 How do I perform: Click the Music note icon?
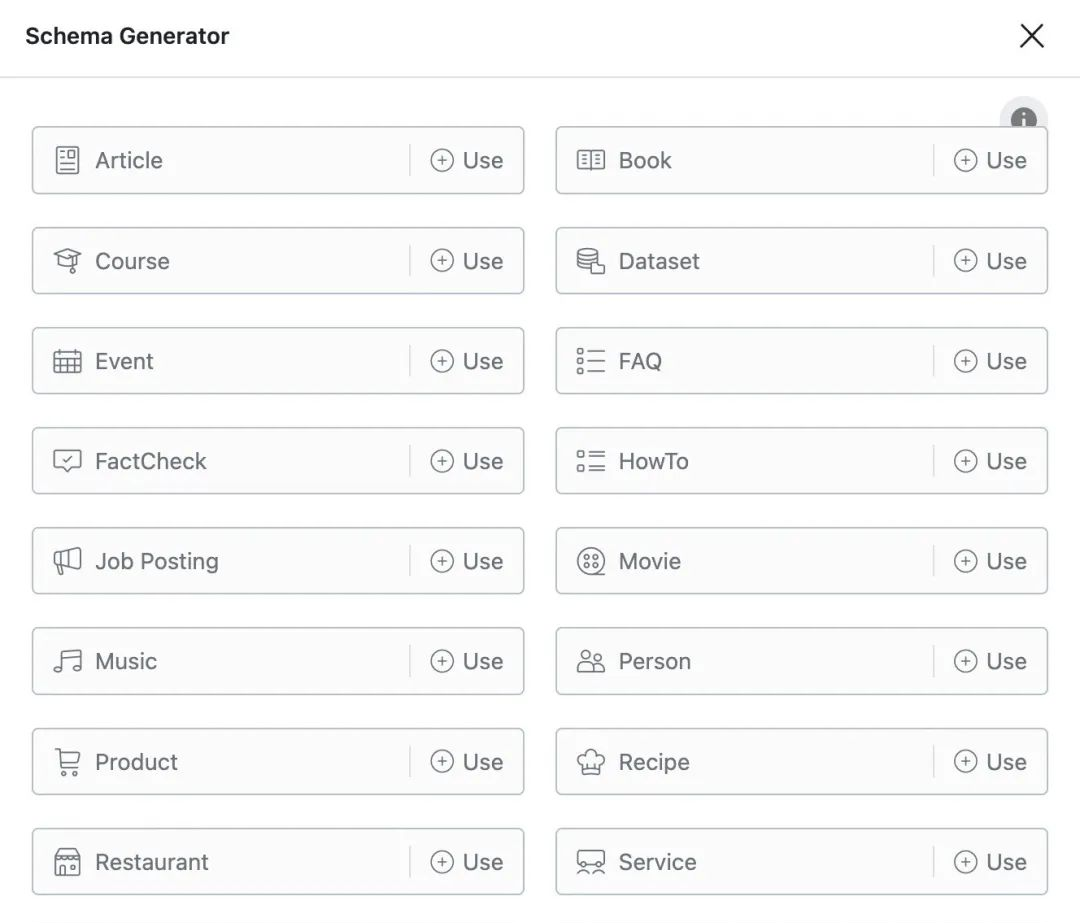[x=67, y=661]
